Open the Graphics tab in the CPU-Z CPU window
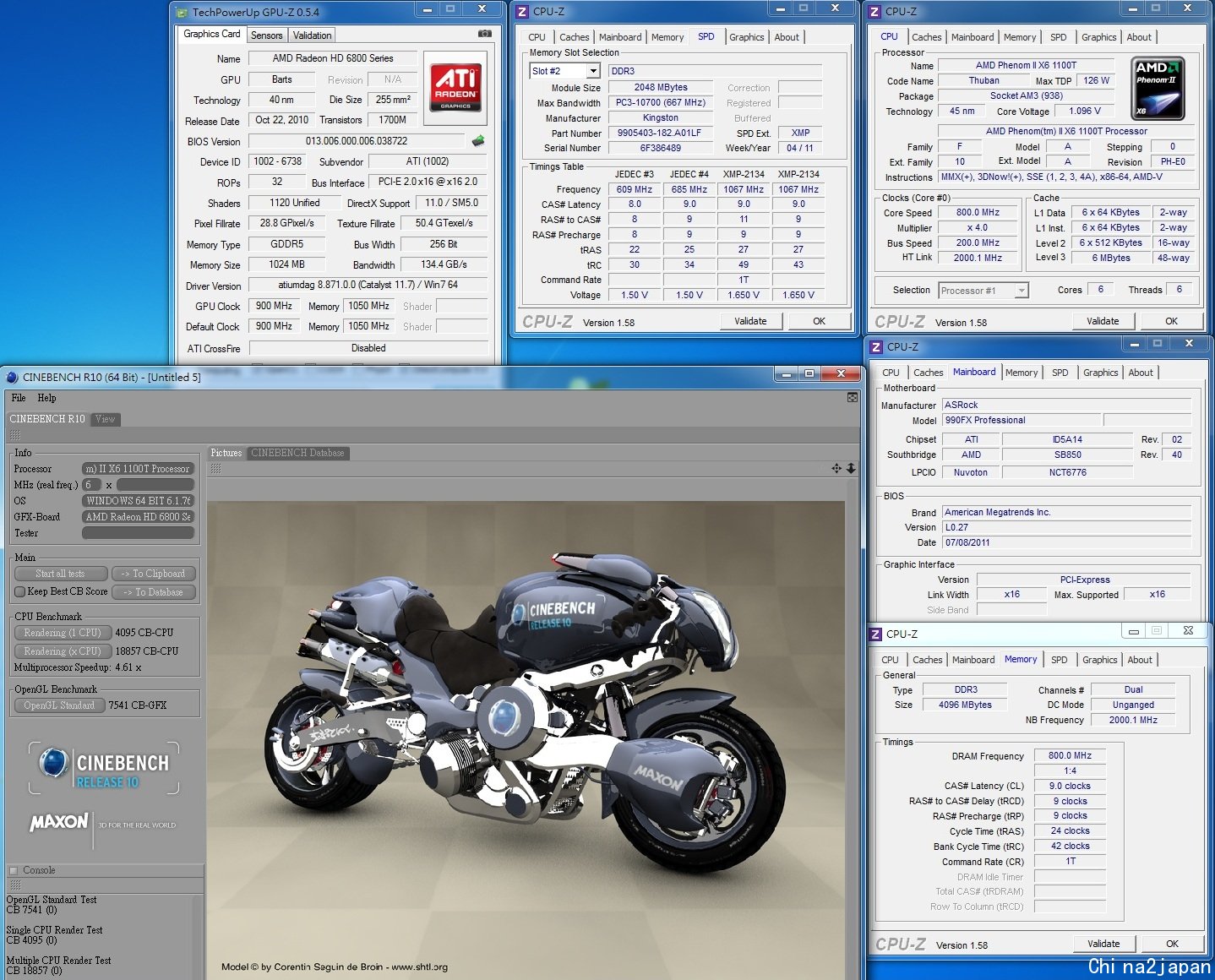The image size is (1215, 980). (x=1098, y=37)
